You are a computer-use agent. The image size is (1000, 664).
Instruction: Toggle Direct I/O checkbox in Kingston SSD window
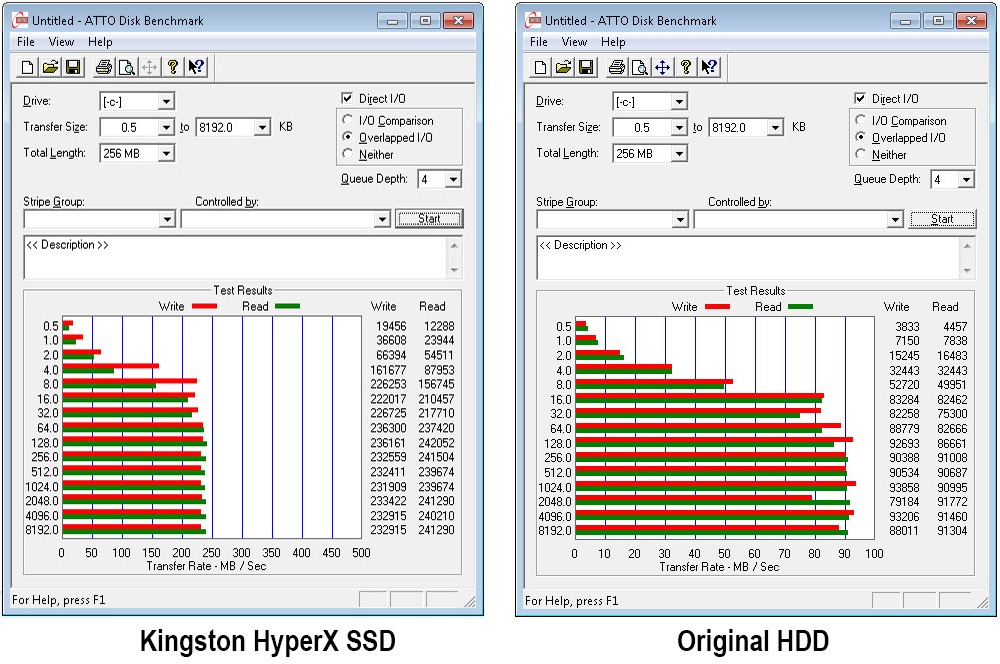point(347,98)
